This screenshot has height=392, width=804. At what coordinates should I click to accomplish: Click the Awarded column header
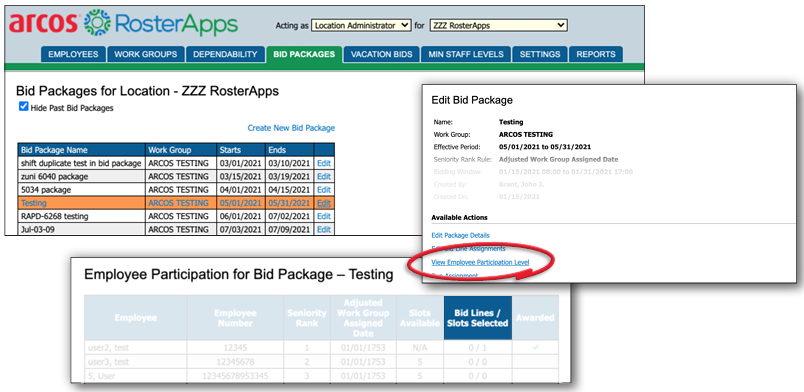tap(535, 318)
